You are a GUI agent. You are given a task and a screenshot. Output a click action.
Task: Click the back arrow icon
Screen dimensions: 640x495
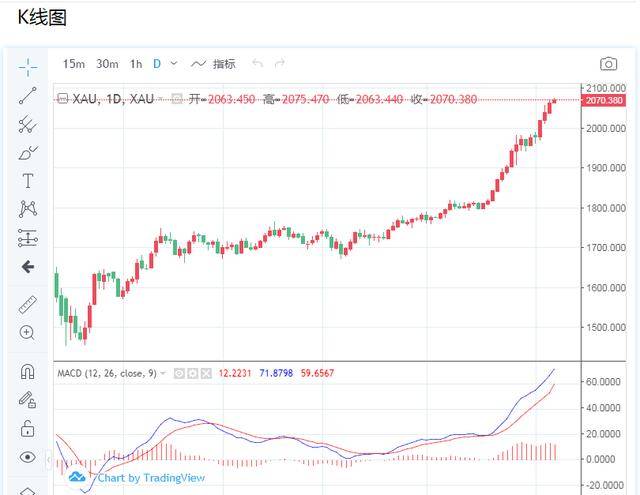click(28, 267)
